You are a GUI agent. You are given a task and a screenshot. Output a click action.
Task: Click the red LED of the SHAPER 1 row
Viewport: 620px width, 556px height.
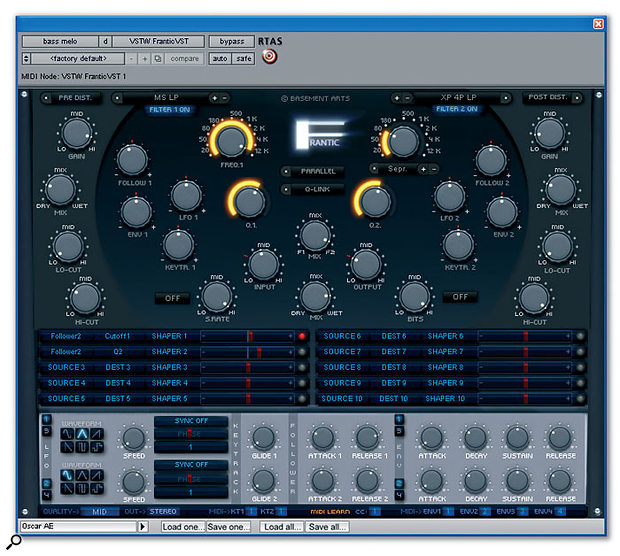(302, 336)
